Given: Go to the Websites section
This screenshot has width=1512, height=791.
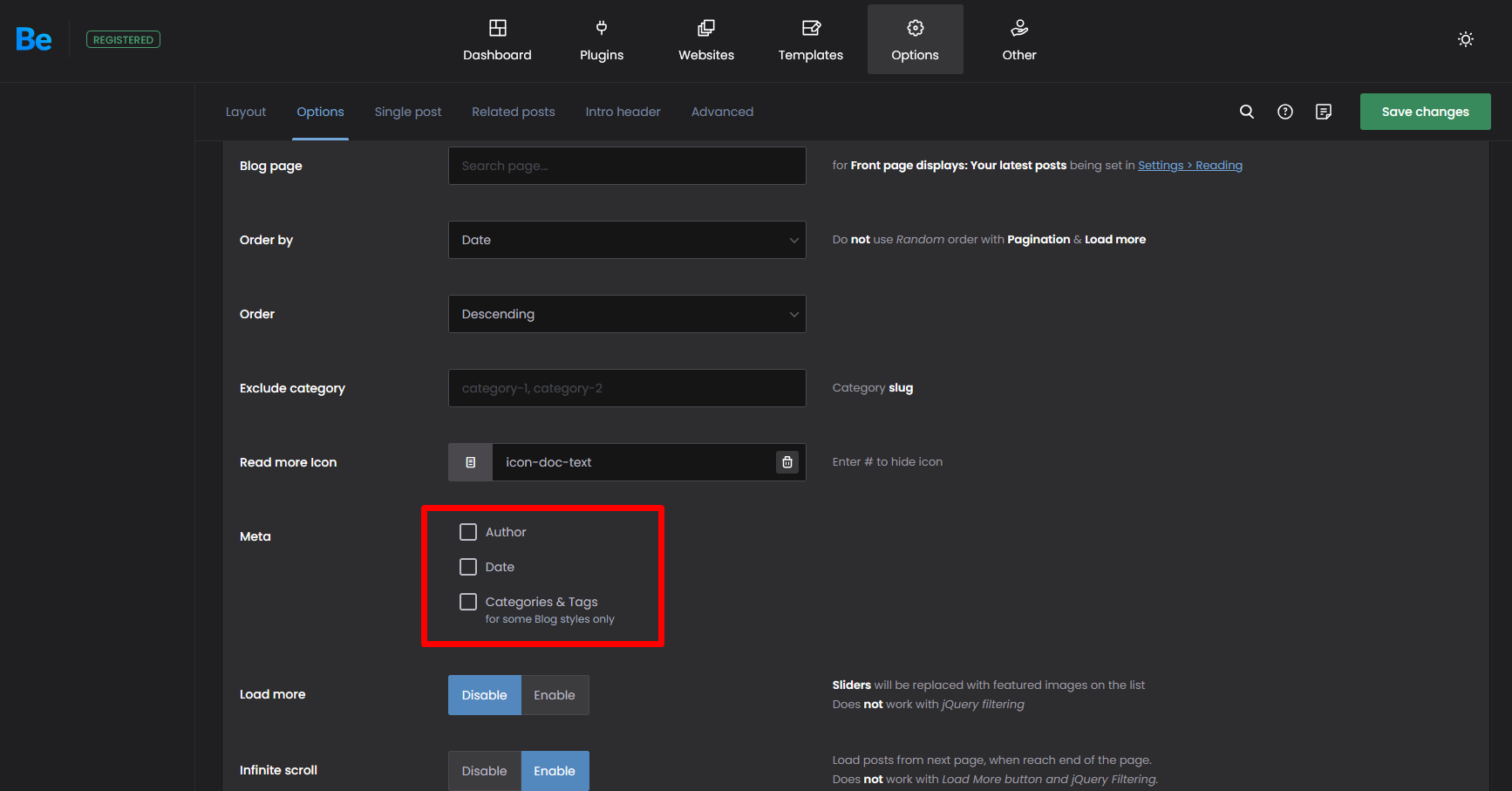Looking at the screenshot, I should (706, 40).
